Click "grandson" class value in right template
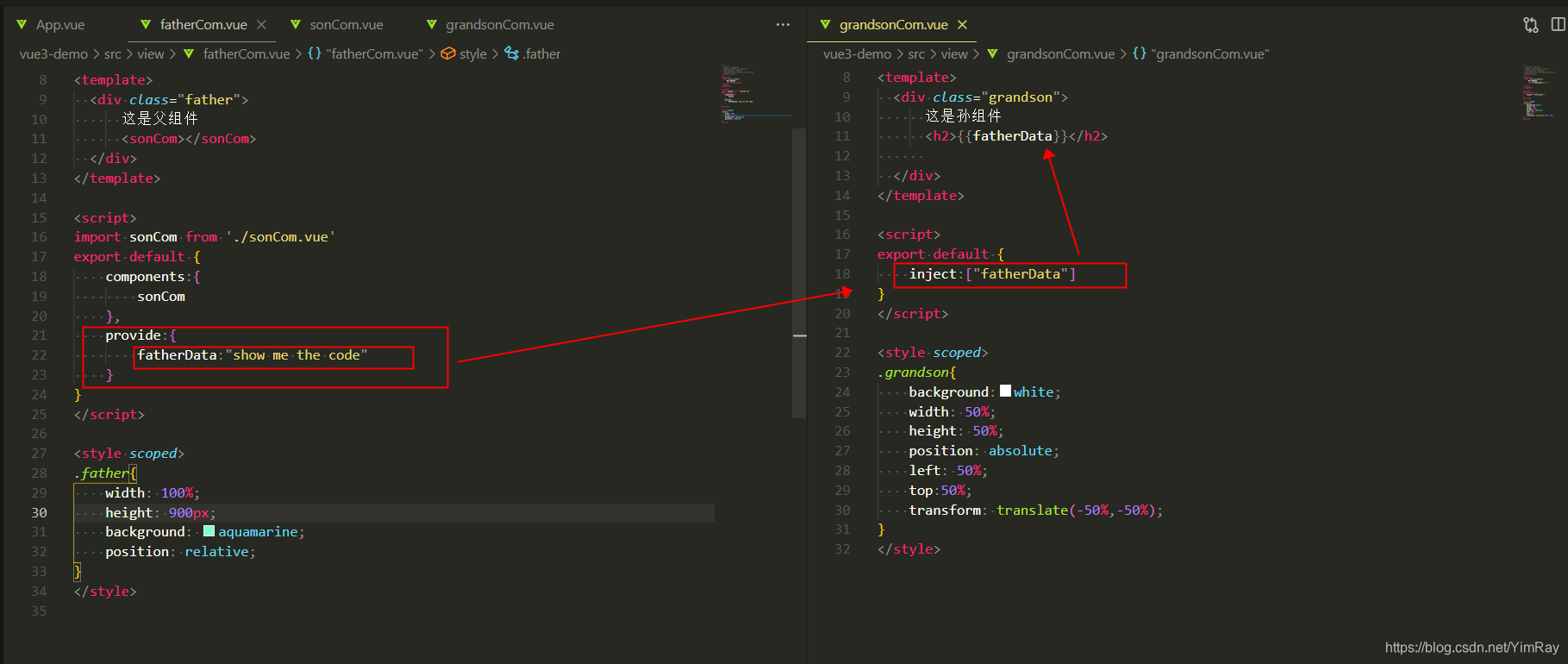Image resolution: width=1568 pixels, height=664 pixels. pyautogui.click(x=1021, y=97)
